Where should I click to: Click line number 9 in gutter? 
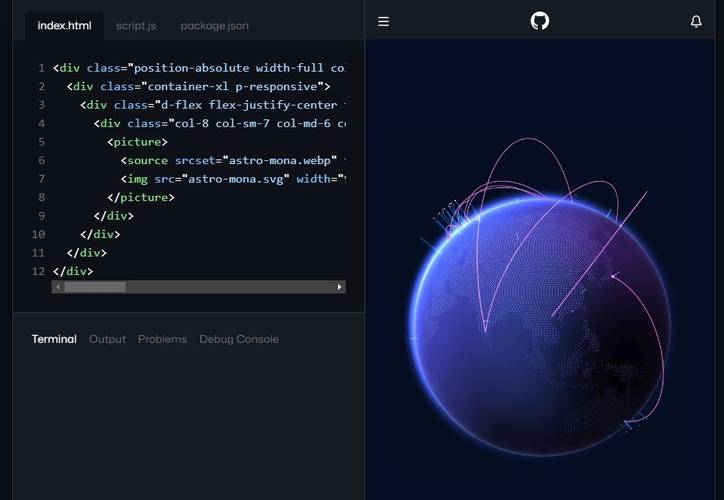click(x=42, y=216)
